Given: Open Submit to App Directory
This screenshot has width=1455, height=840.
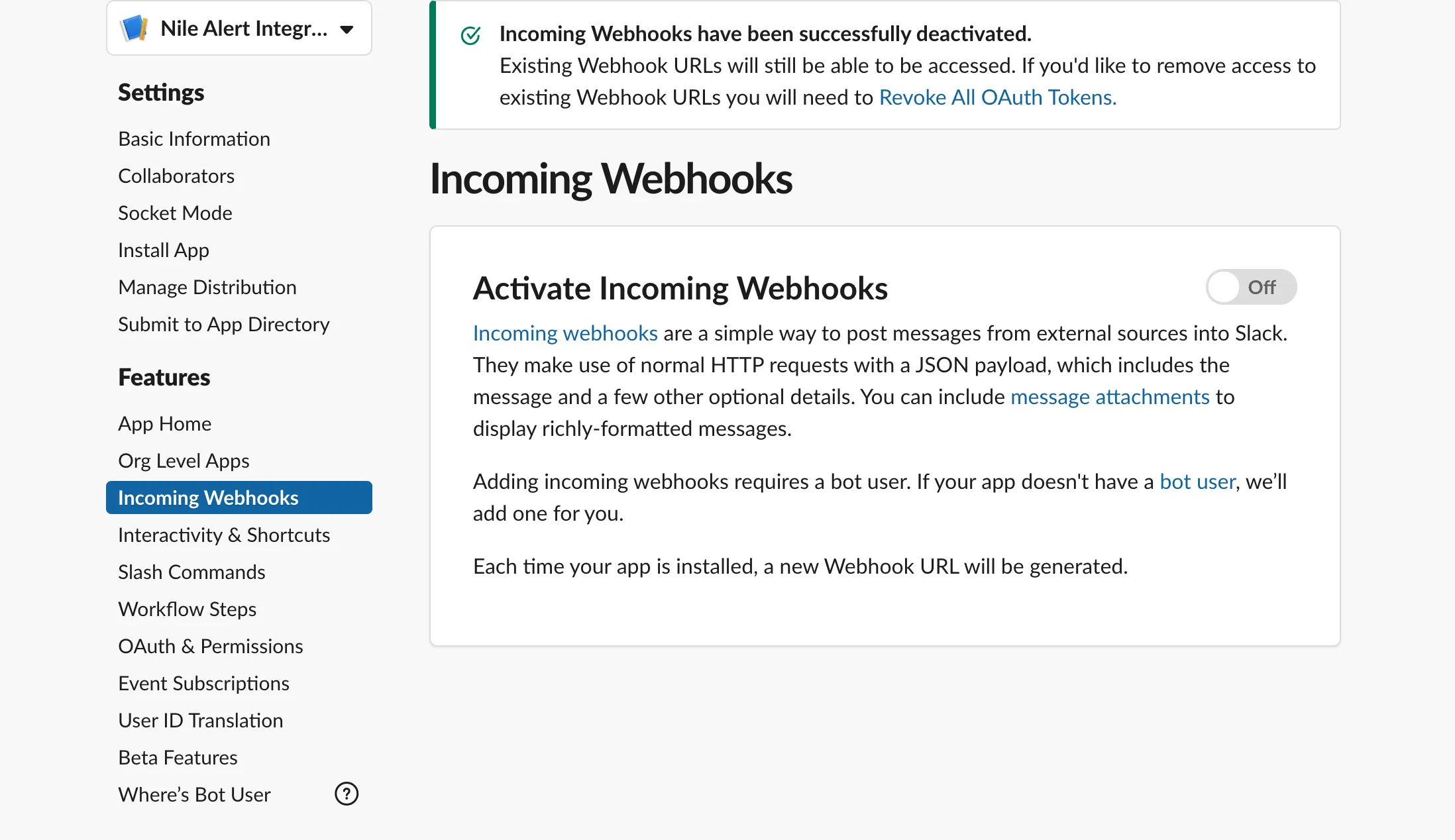Looking at the screenshot, I should click(x=224, y=325).
